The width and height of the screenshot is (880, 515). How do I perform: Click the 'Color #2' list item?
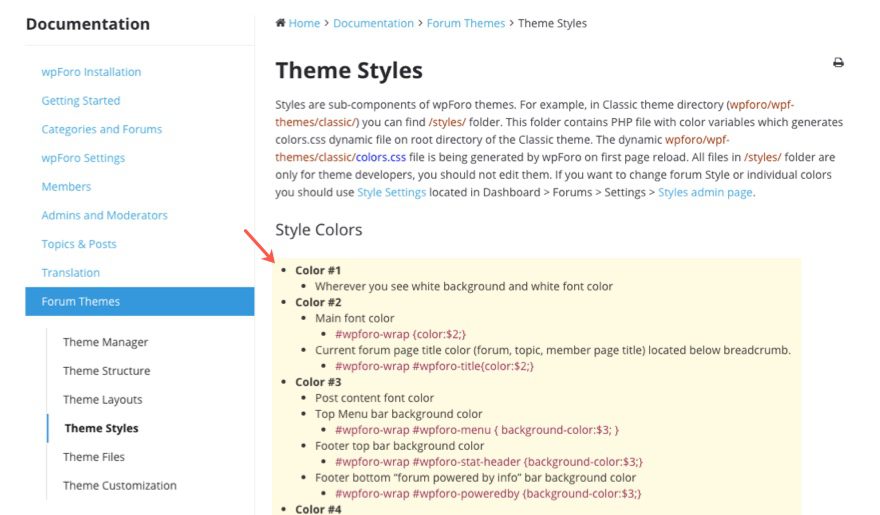(x=318, y=302)
